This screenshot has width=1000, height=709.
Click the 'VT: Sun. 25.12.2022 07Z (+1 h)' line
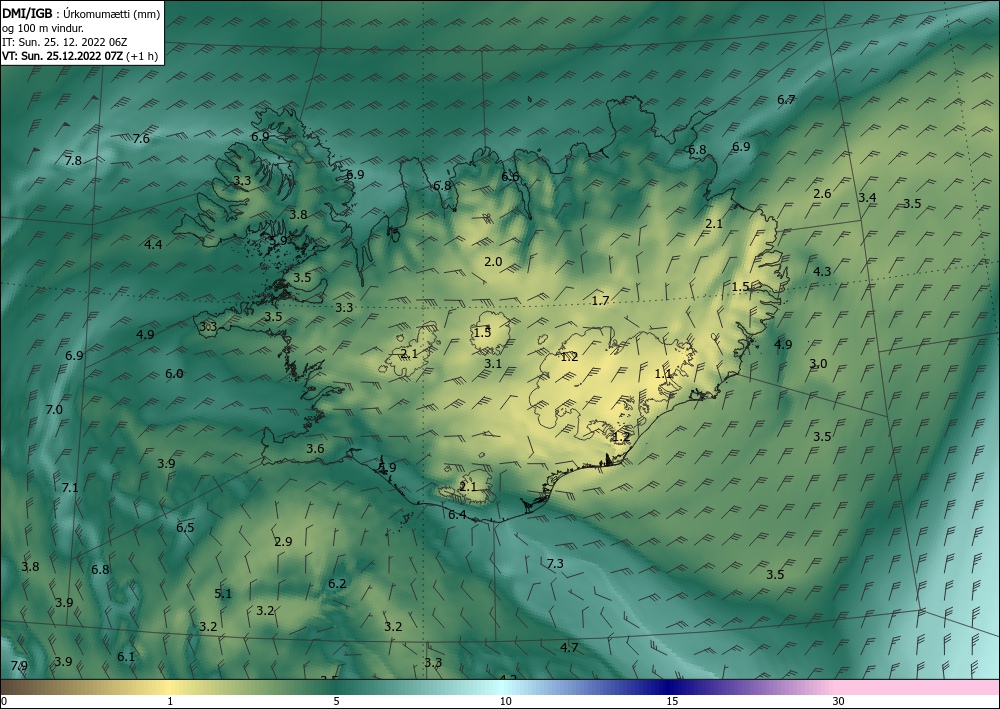click(x=80, y=56)
